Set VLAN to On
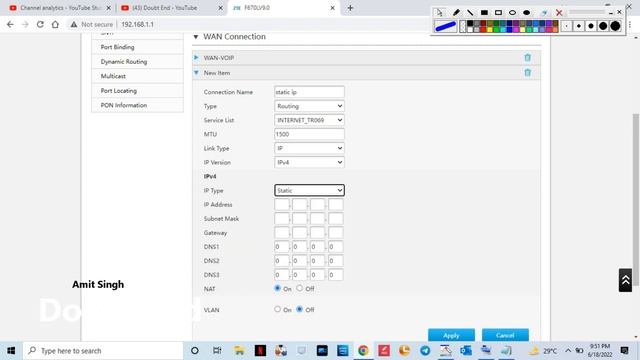640x360 pixels. click(278, 309)
